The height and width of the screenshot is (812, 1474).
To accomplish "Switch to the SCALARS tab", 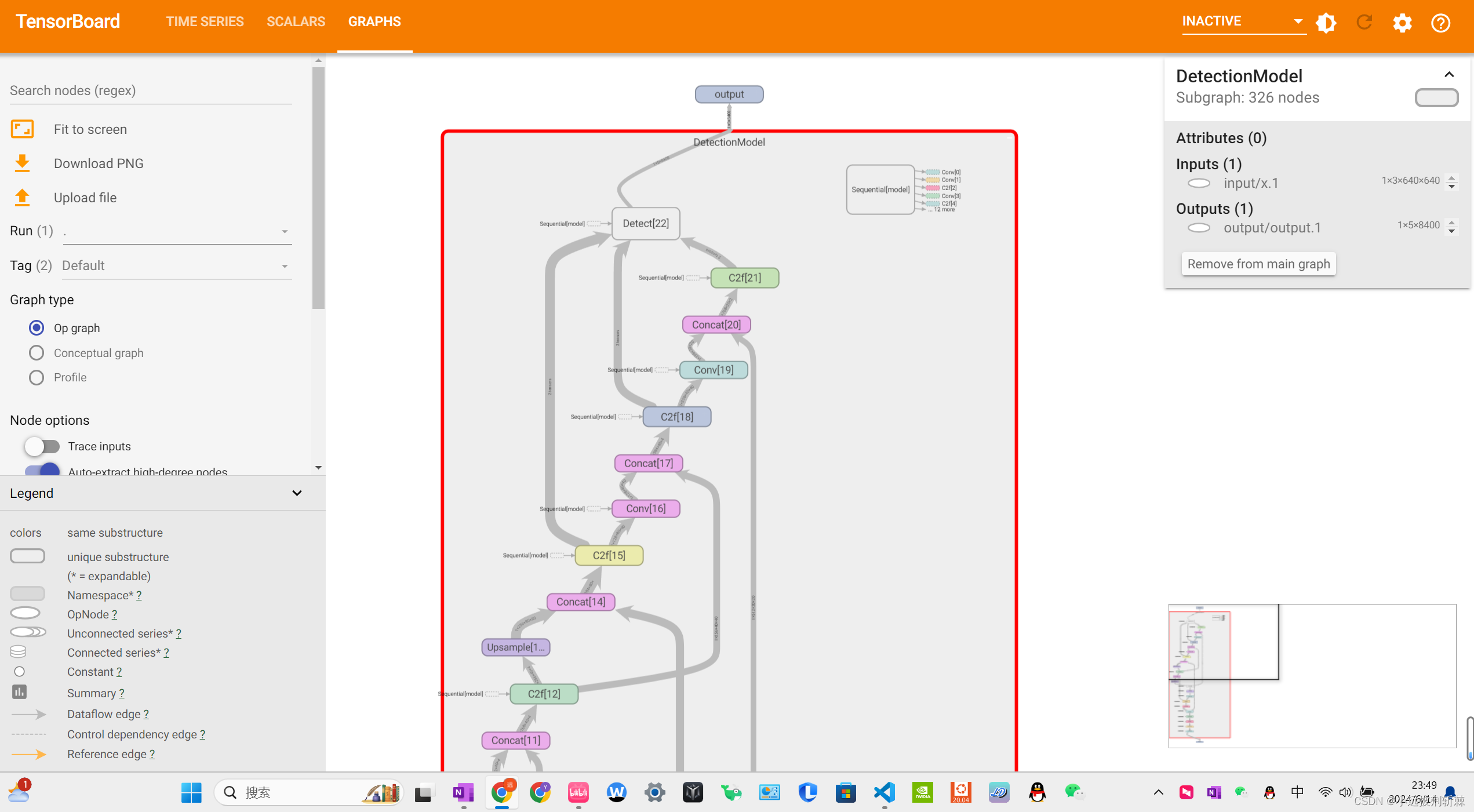I will [296, 21].
